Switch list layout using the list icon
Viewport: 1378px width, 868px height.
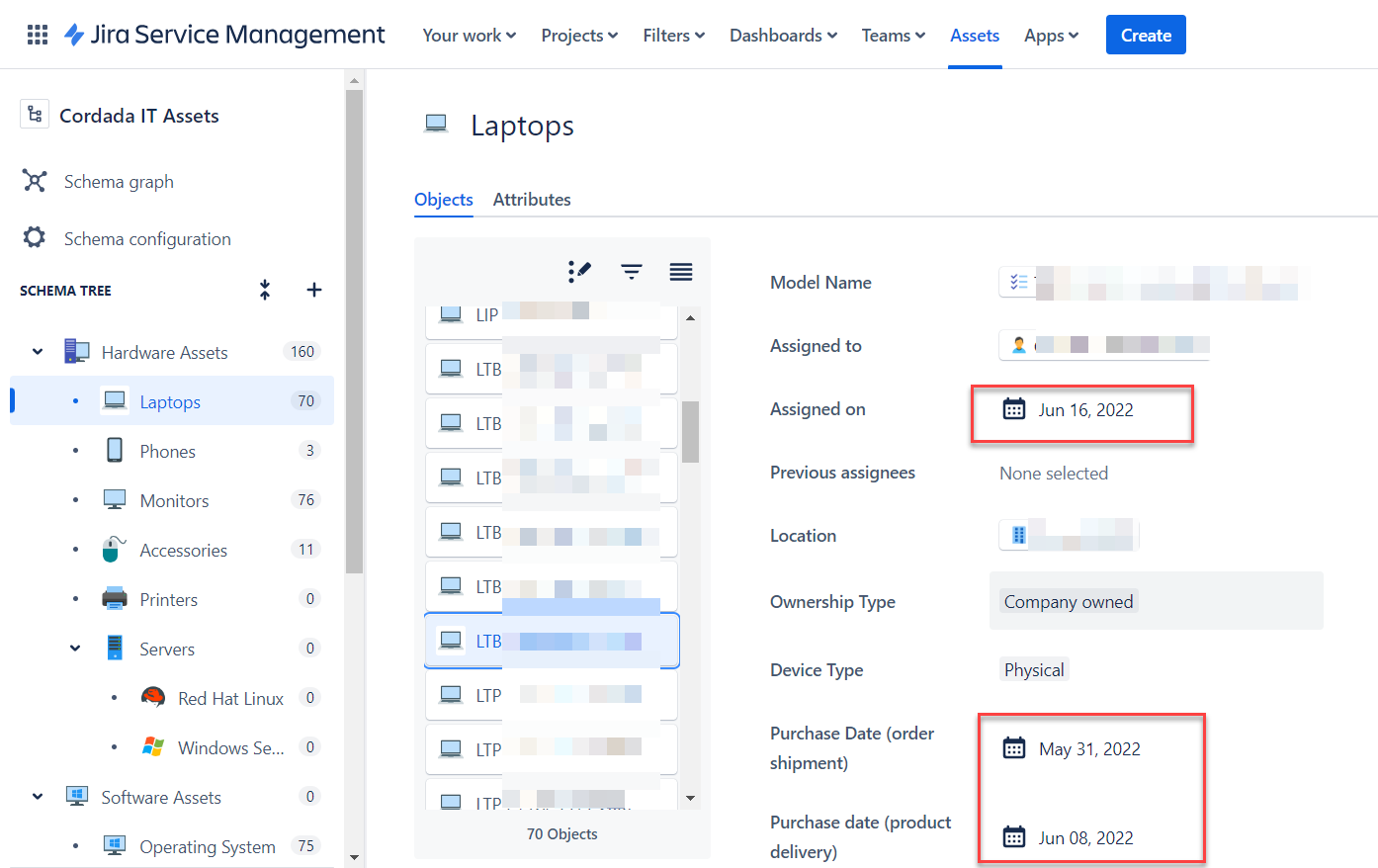pyautogui.click(x=680, y=271)
